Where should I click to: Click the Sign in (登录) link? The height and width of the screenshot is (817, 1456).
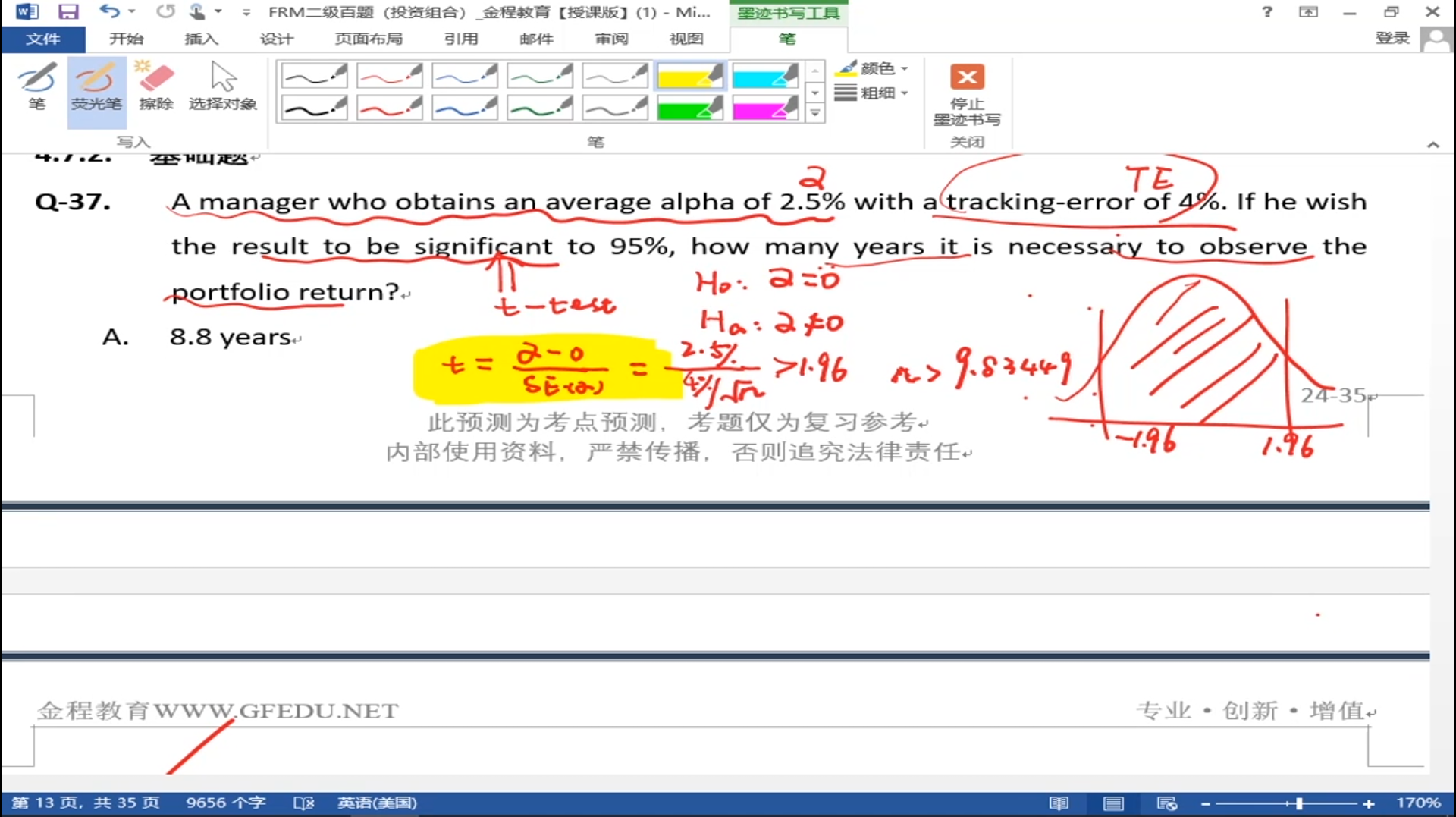1392,39
